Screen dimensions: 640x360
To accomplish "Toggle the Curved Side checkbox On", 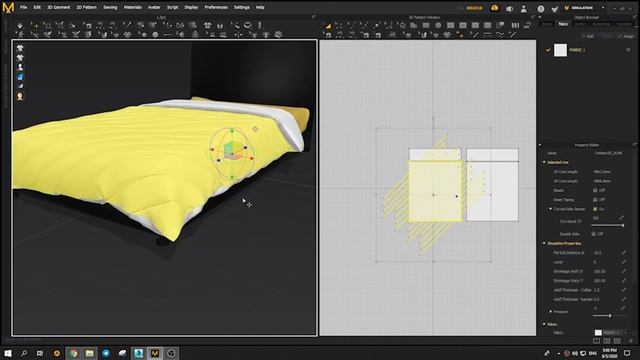I will click(x=595, y=209).
